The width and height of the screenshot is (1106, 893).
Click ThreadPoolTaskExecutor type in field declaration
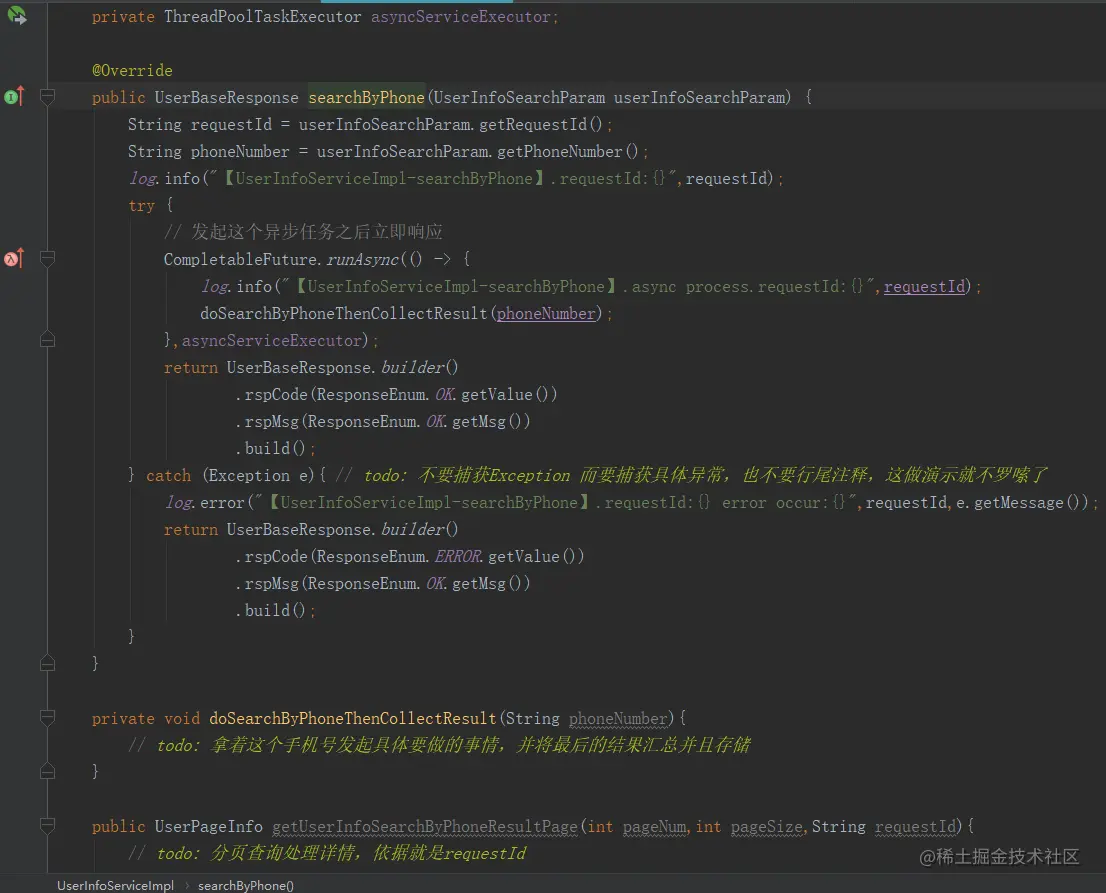click(262, 16)
